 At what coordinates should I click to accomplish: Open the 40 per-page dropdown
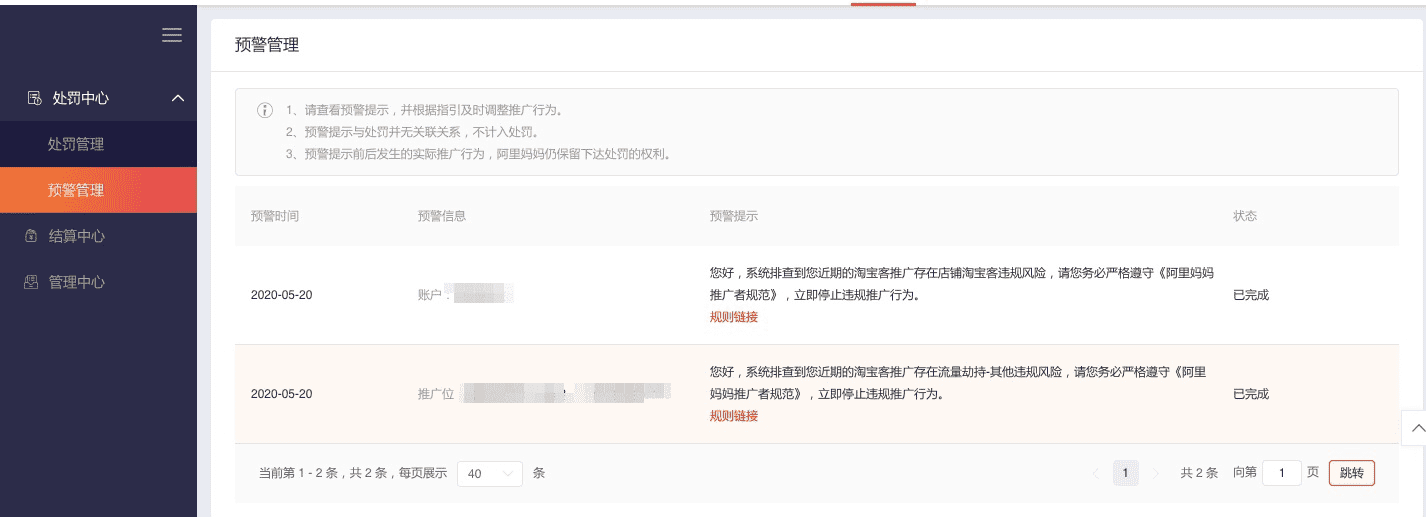(x=490, y=473)
